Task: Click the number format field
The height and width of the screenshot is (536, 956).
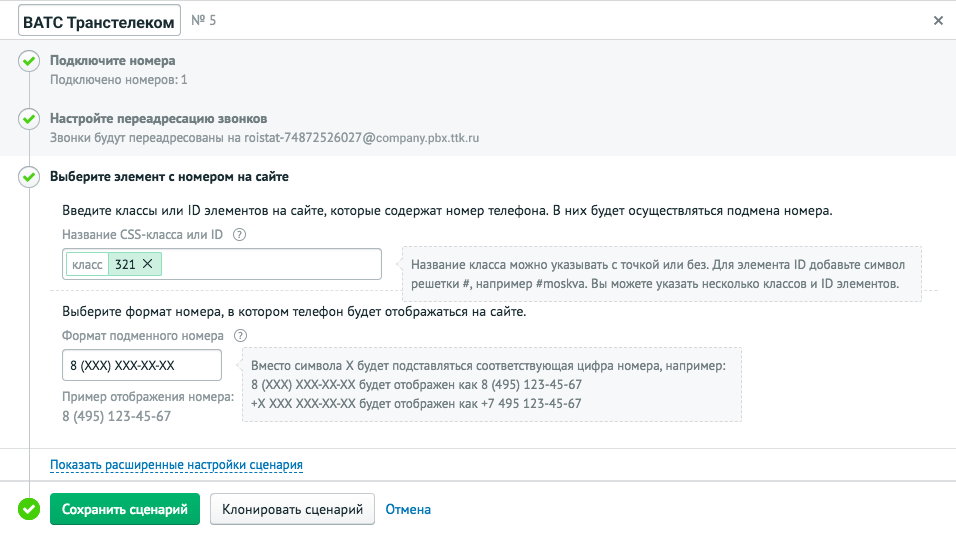Action: tap(141, 365)
